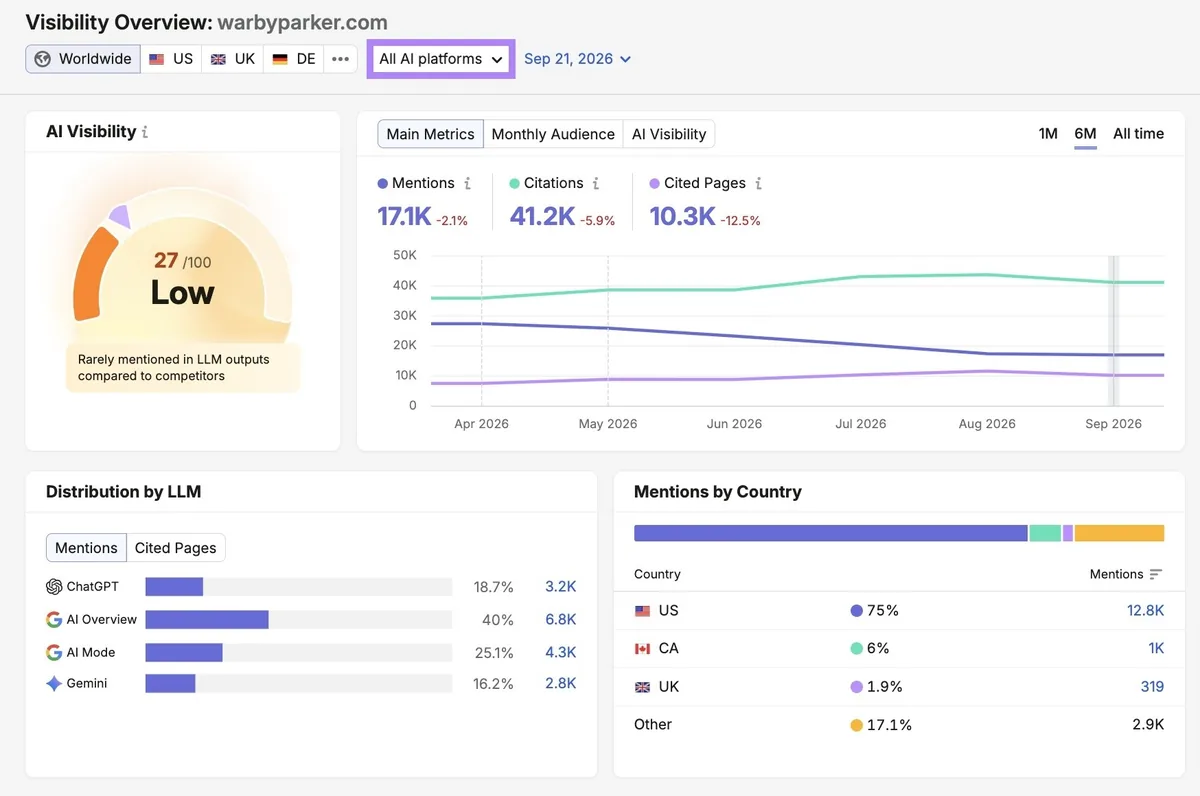The height and width of the screenshot is (796, 1200).
Task: Select the Mentions tab in Distribution by LLM
Action: 86,548
